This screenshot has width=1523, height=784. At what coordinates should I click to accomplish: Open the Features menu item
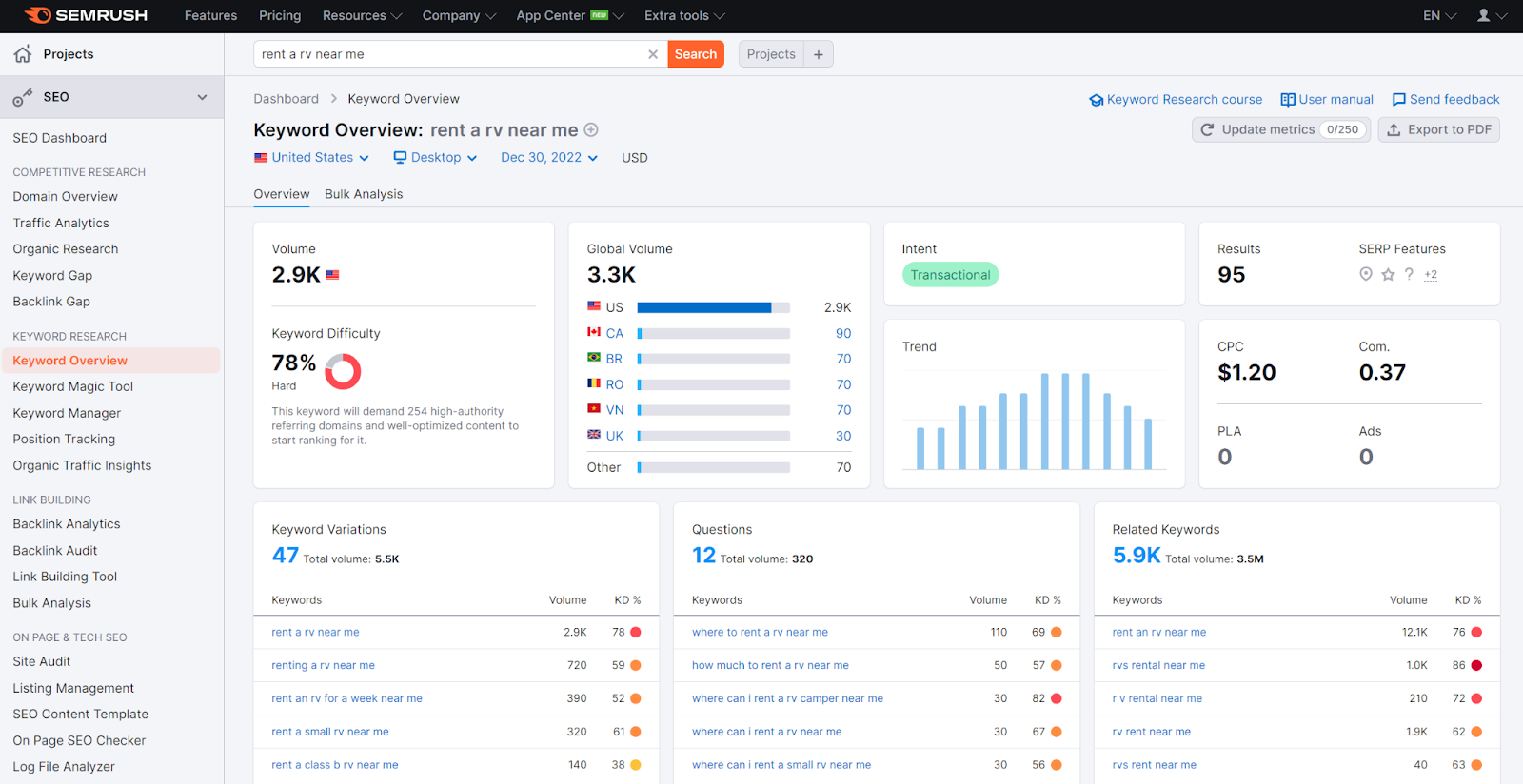tap(210, 15)
